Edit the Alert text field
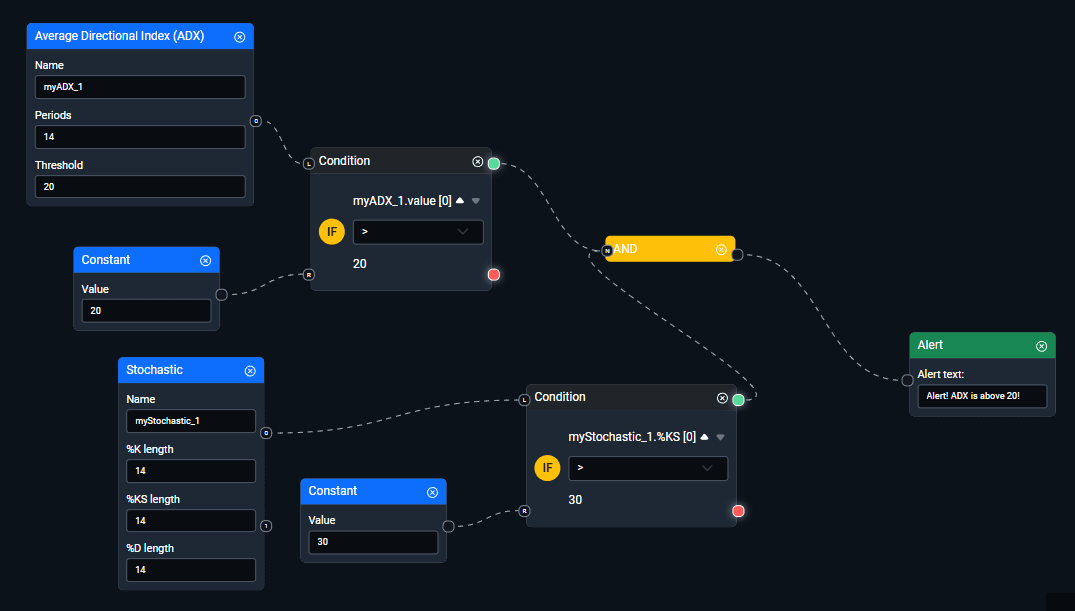The height and width of the screenshot is (611, 1075). click(982, 396)
